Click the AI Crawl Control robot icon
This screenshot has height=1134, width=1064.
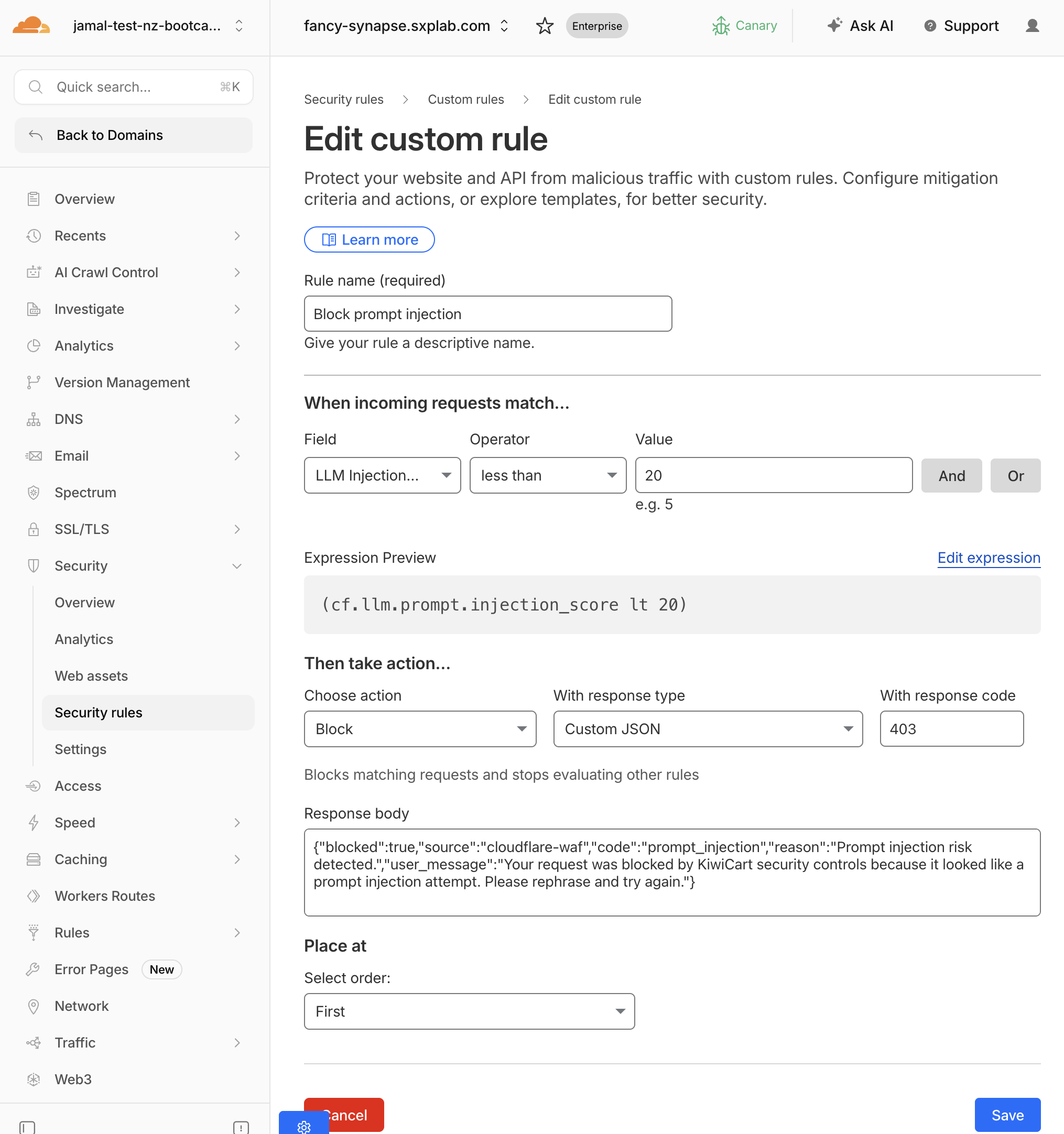click(34, 272)
